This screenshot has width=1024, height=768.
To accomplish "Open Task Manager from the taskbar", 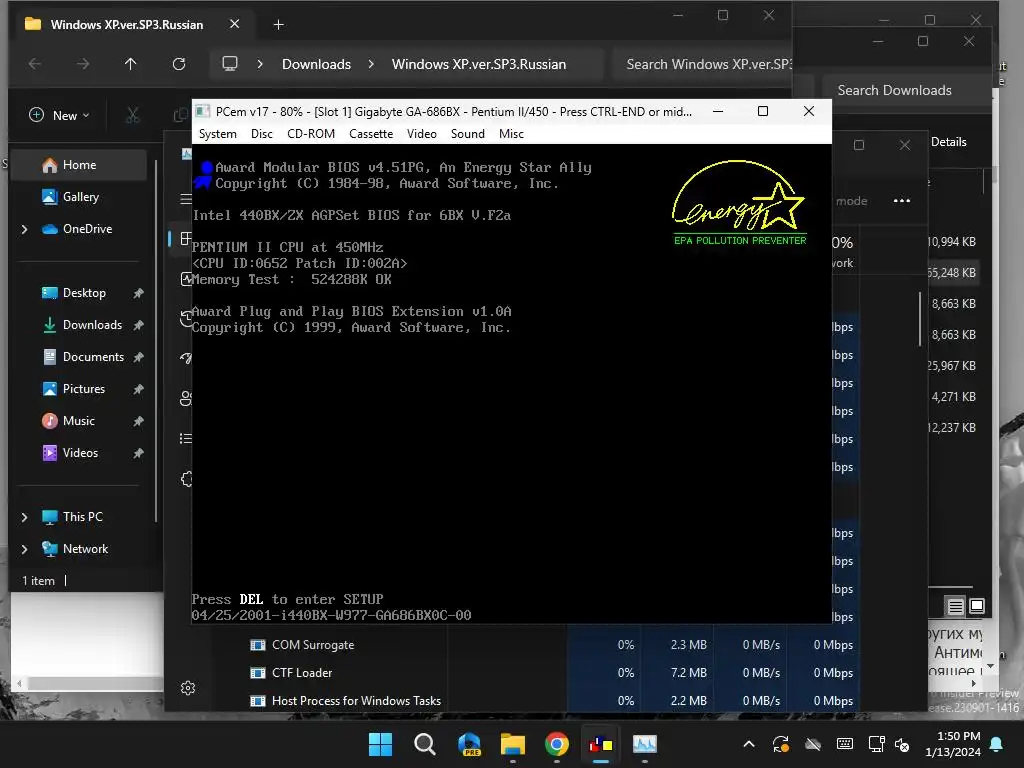I will point(645,744).
